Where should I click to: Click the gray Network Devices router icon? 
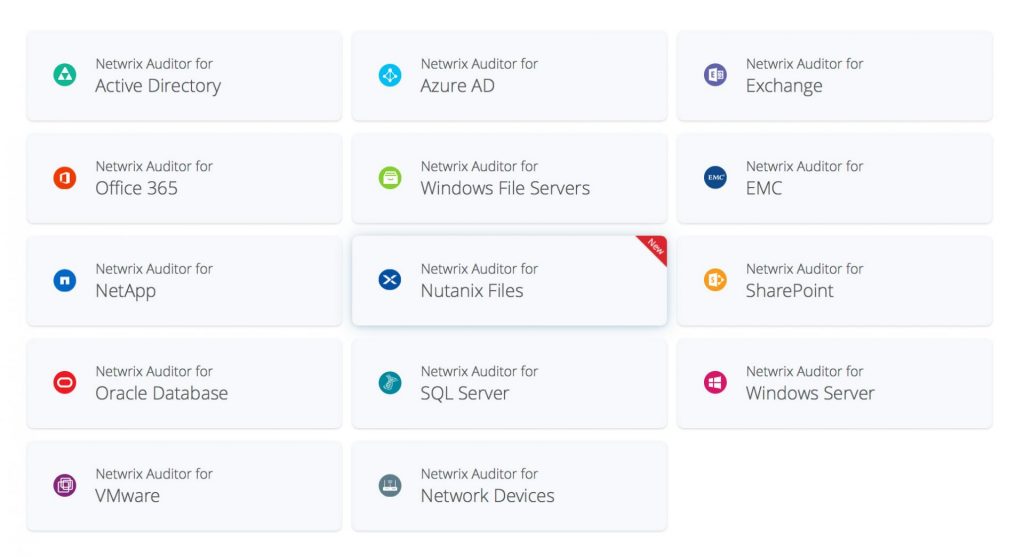coord(390,486)
